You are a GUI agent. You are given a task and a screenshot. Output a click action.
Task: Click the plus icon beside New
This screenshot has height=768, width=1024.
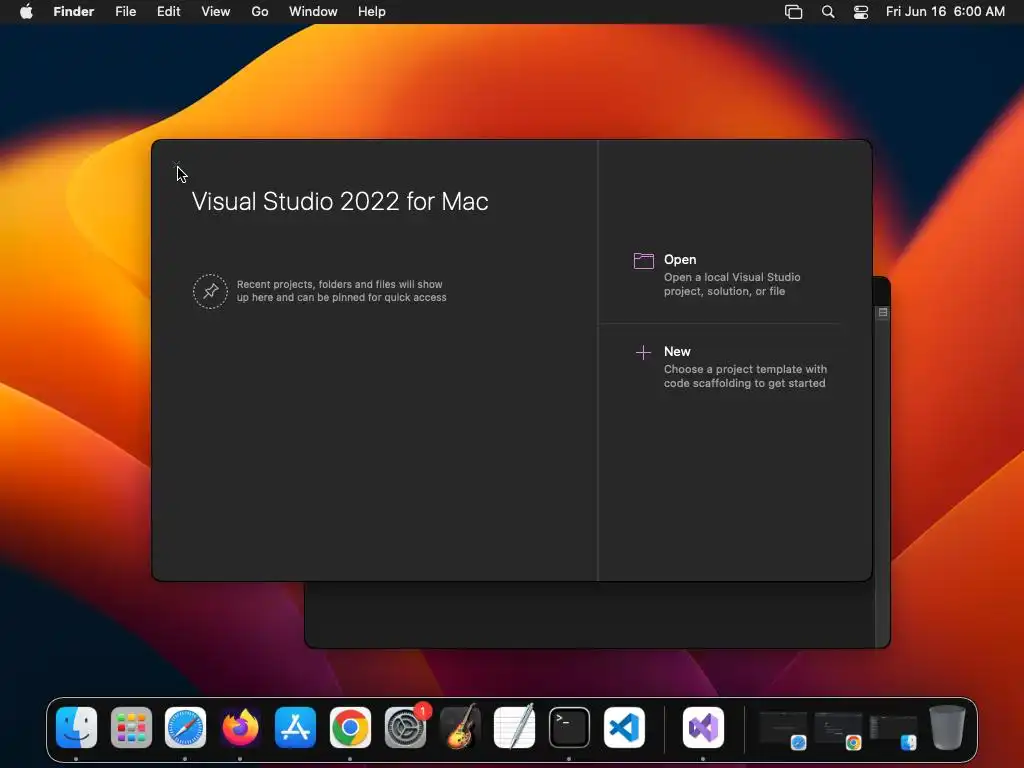pyautogui.click(x=643, y=353)
